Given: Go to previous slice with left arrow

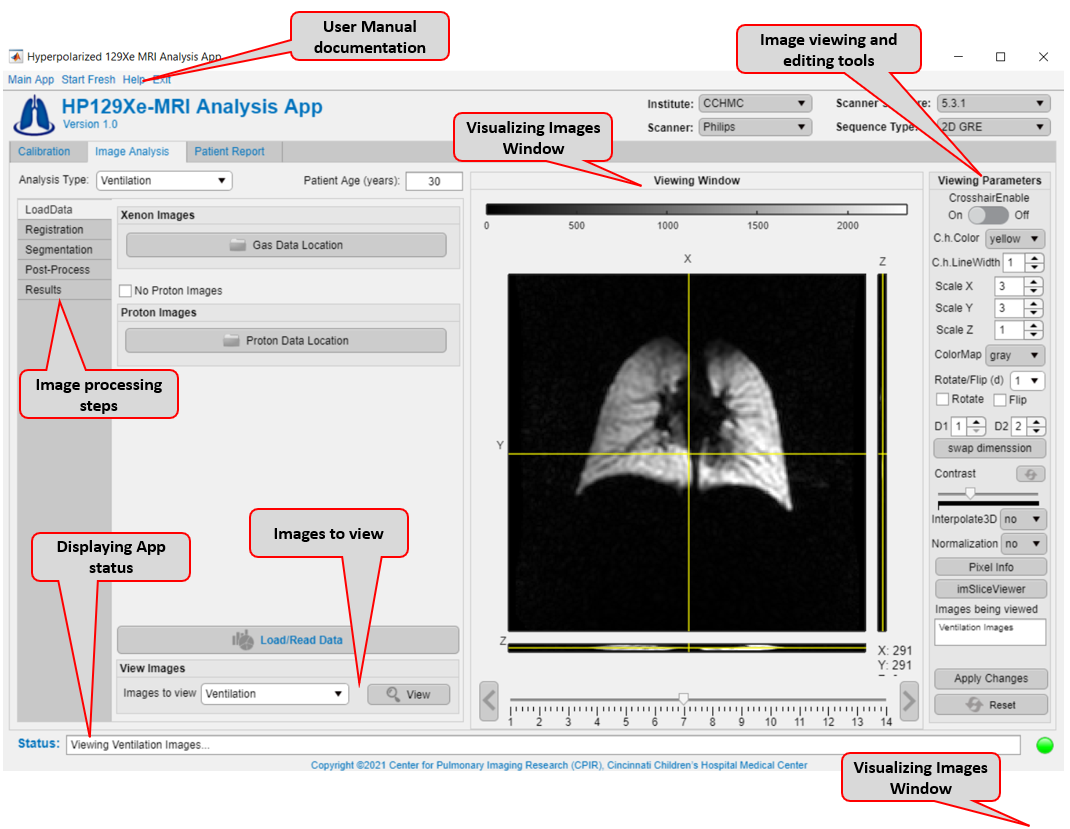Looking at the screenshot, I should 489,701.
